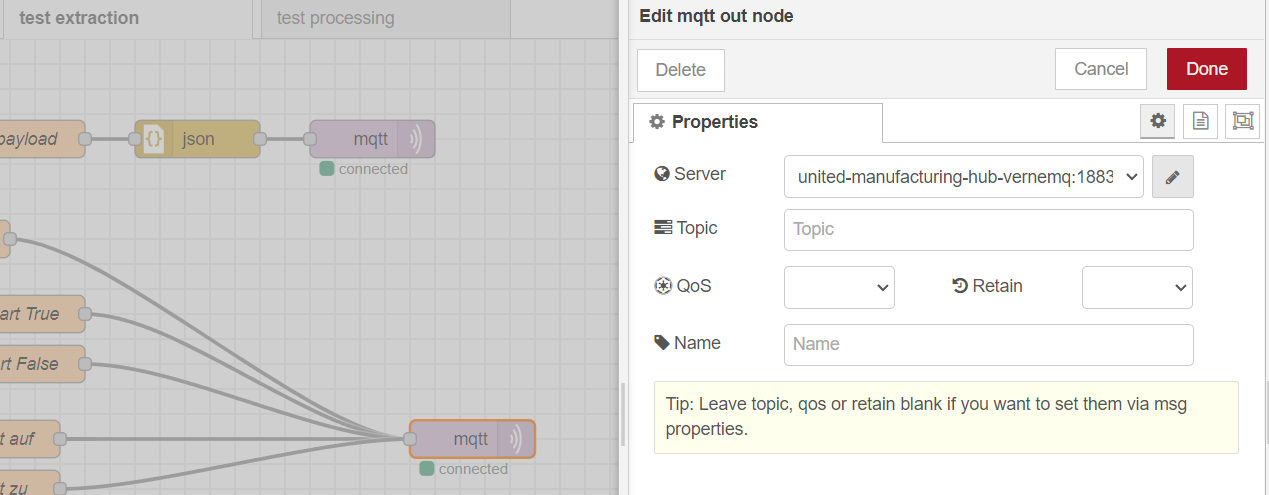This screenshot has height=495, width=1269.
Task: Delete this mqtt out node
Action: [x=680, y=70]
